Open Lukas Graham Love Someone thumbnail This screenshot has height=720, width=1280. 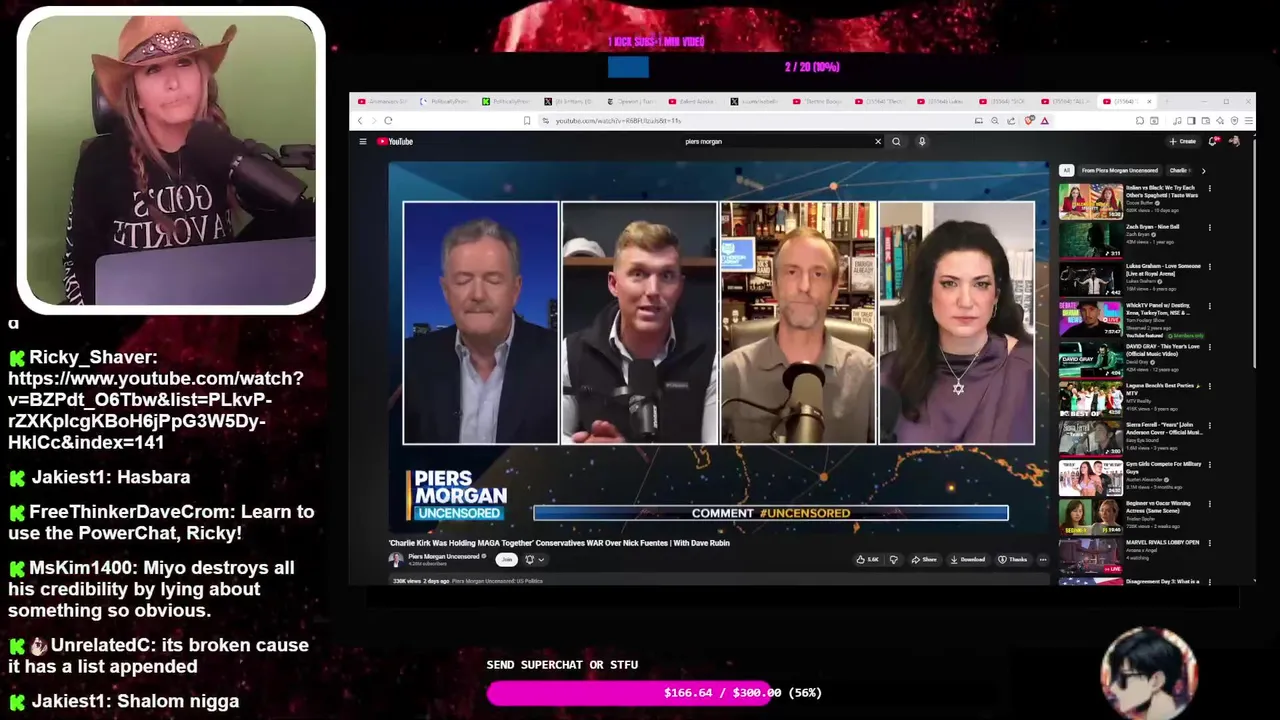(1090, 280)
